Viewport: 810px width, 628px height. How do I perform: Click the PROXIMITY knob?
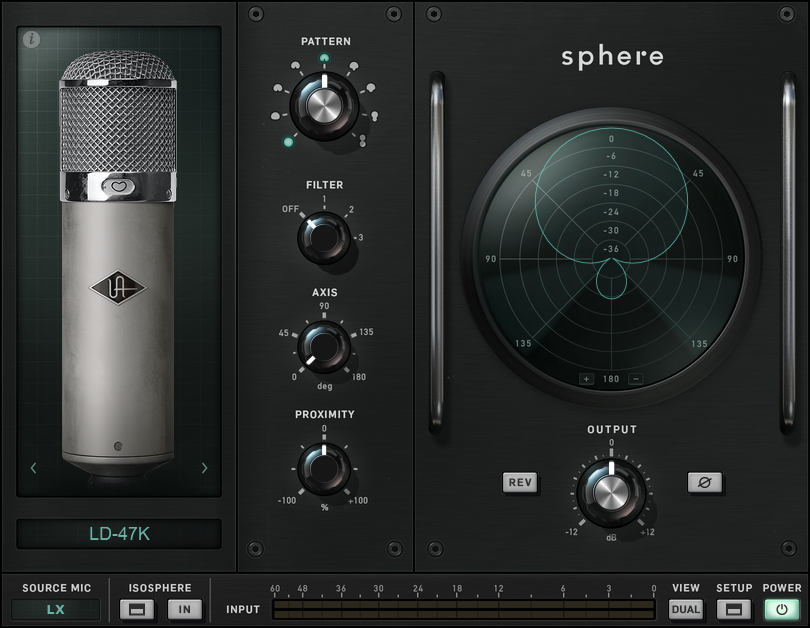[x=324, y=469]
